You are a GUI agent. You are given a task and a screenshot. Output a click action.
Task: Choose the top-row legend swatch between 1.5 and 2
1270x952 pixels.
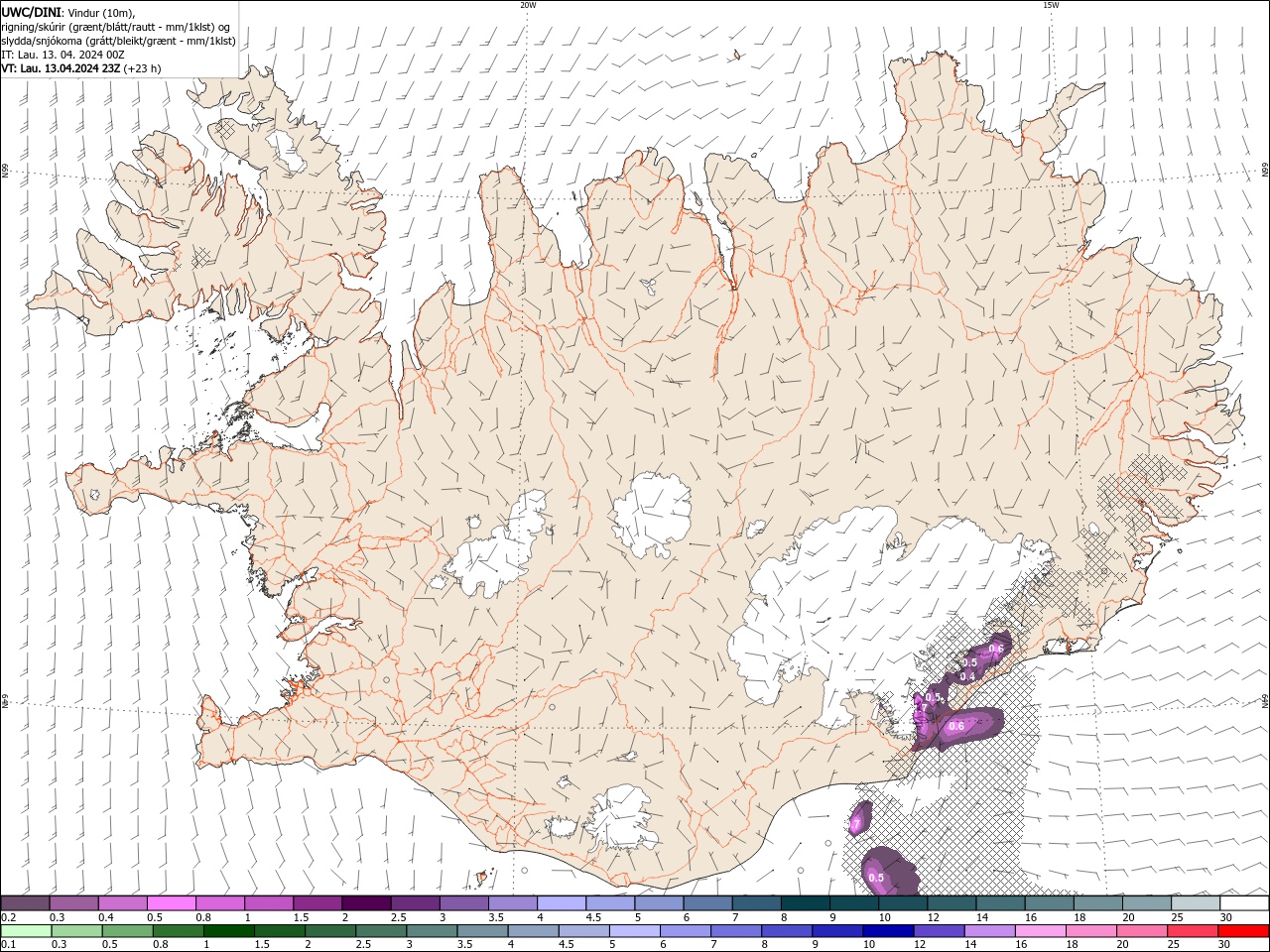pos(317,903)
